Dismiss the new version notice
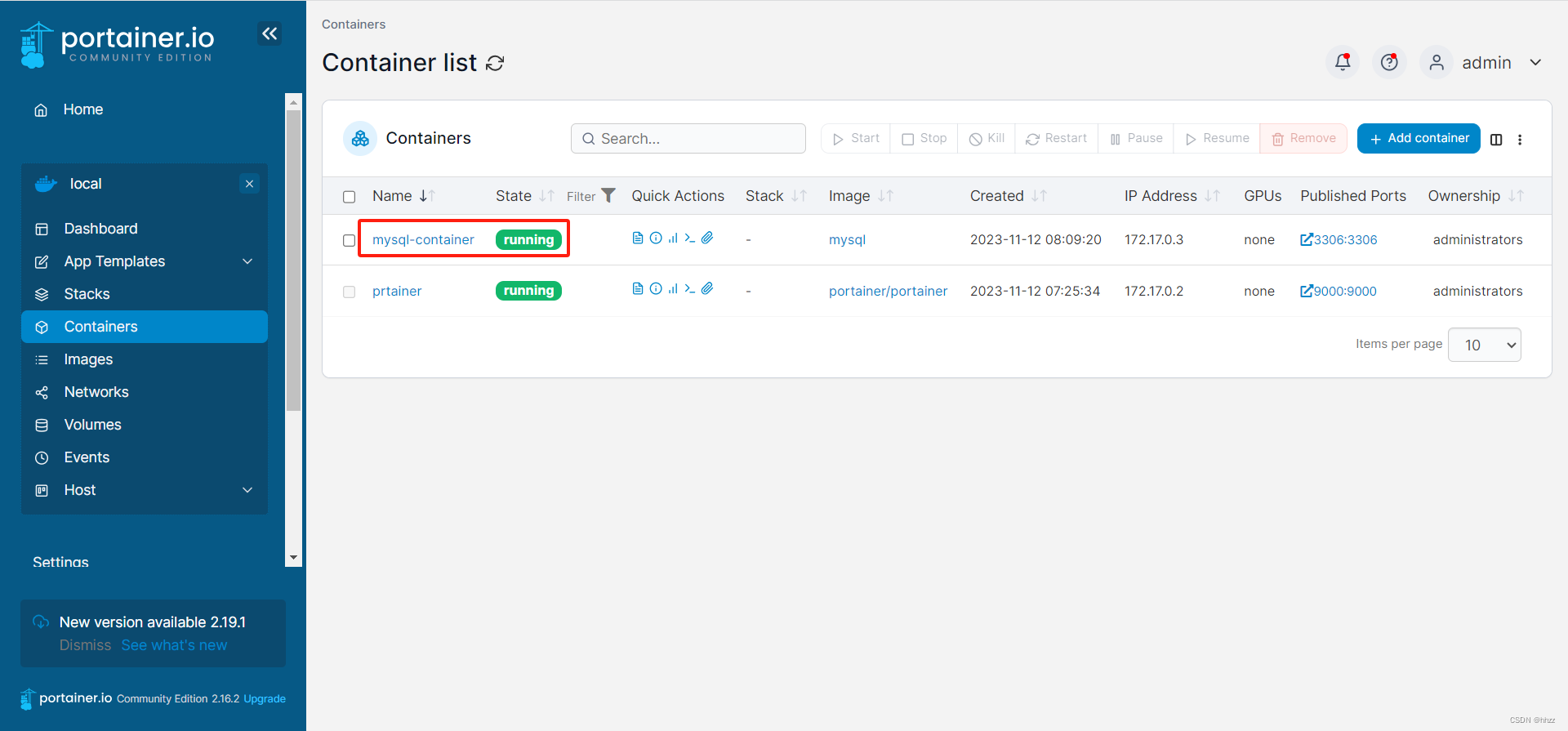Image resolution: width=1568 pixels, height=731 pixels. tap(85, 645)
